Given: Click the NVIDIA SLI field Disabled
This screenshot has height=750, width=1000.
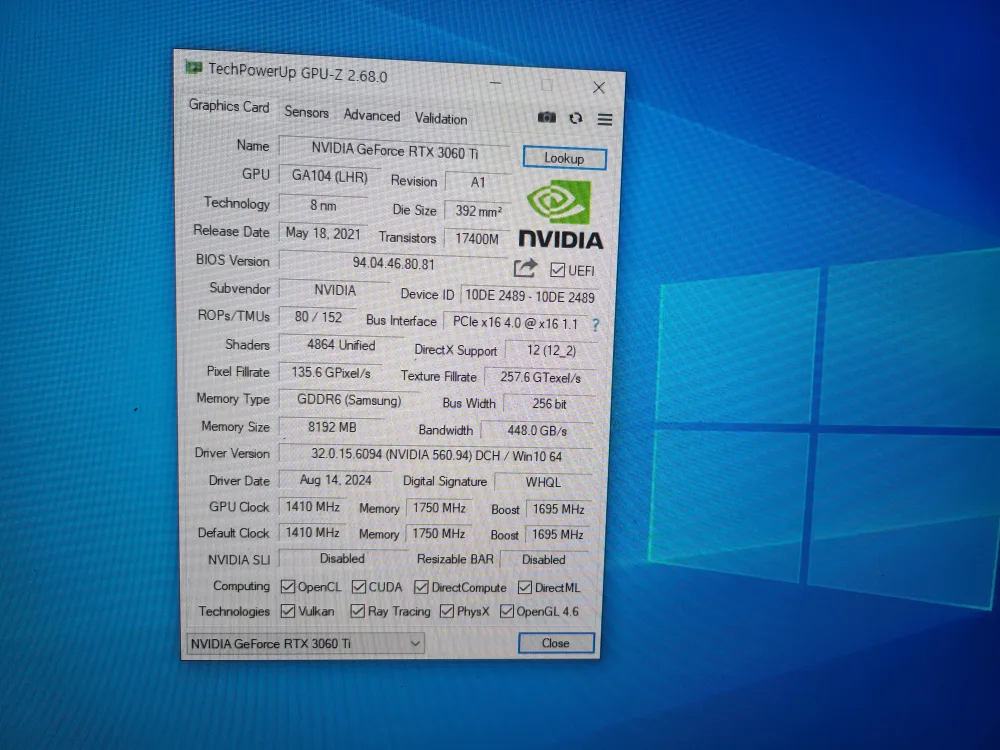Looking at the screenshot, I should [x=342, y=559].
